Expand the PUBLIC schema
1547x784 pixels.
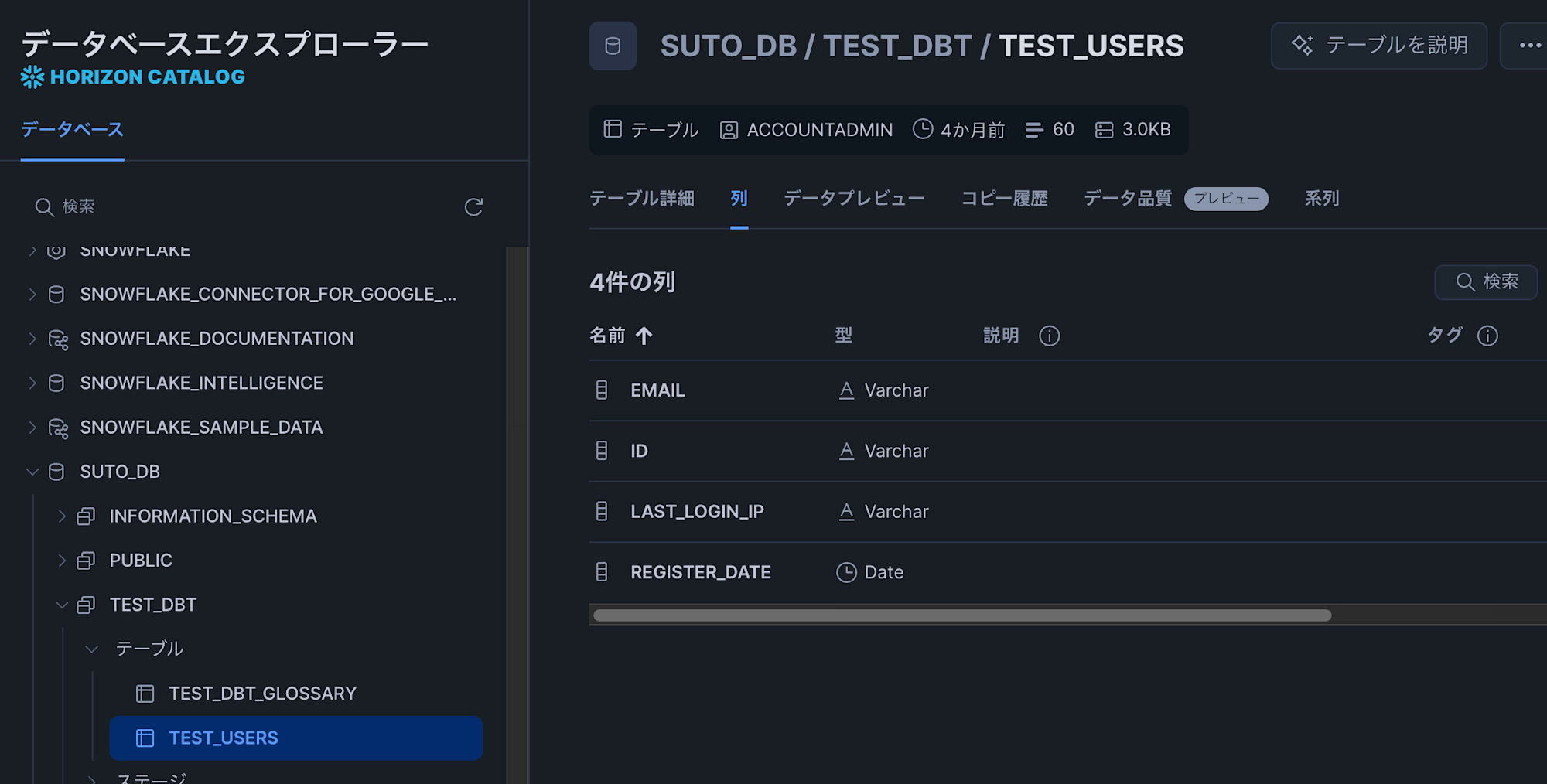[62, 560]
